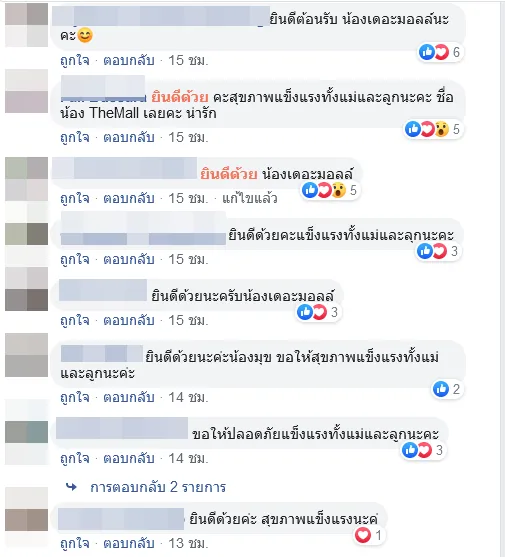
Task: Open reactions on the TheMall comment
Action: click(434, 129)
